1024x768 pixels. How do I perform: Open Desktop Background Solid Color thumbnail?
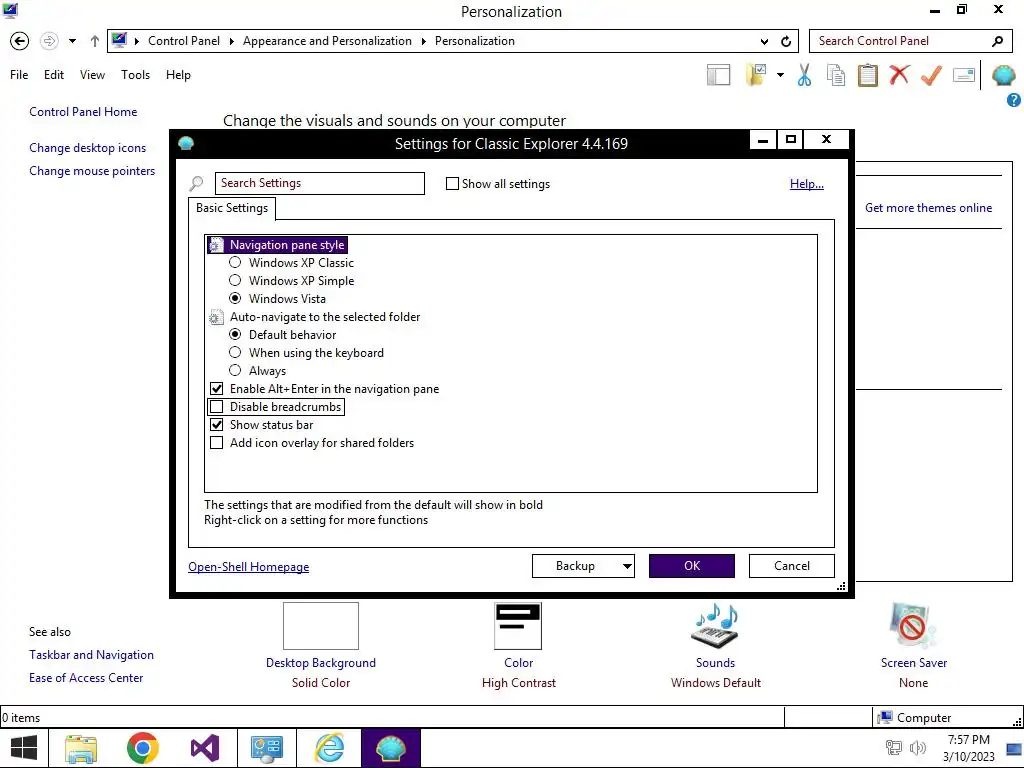tap(321, 626)
